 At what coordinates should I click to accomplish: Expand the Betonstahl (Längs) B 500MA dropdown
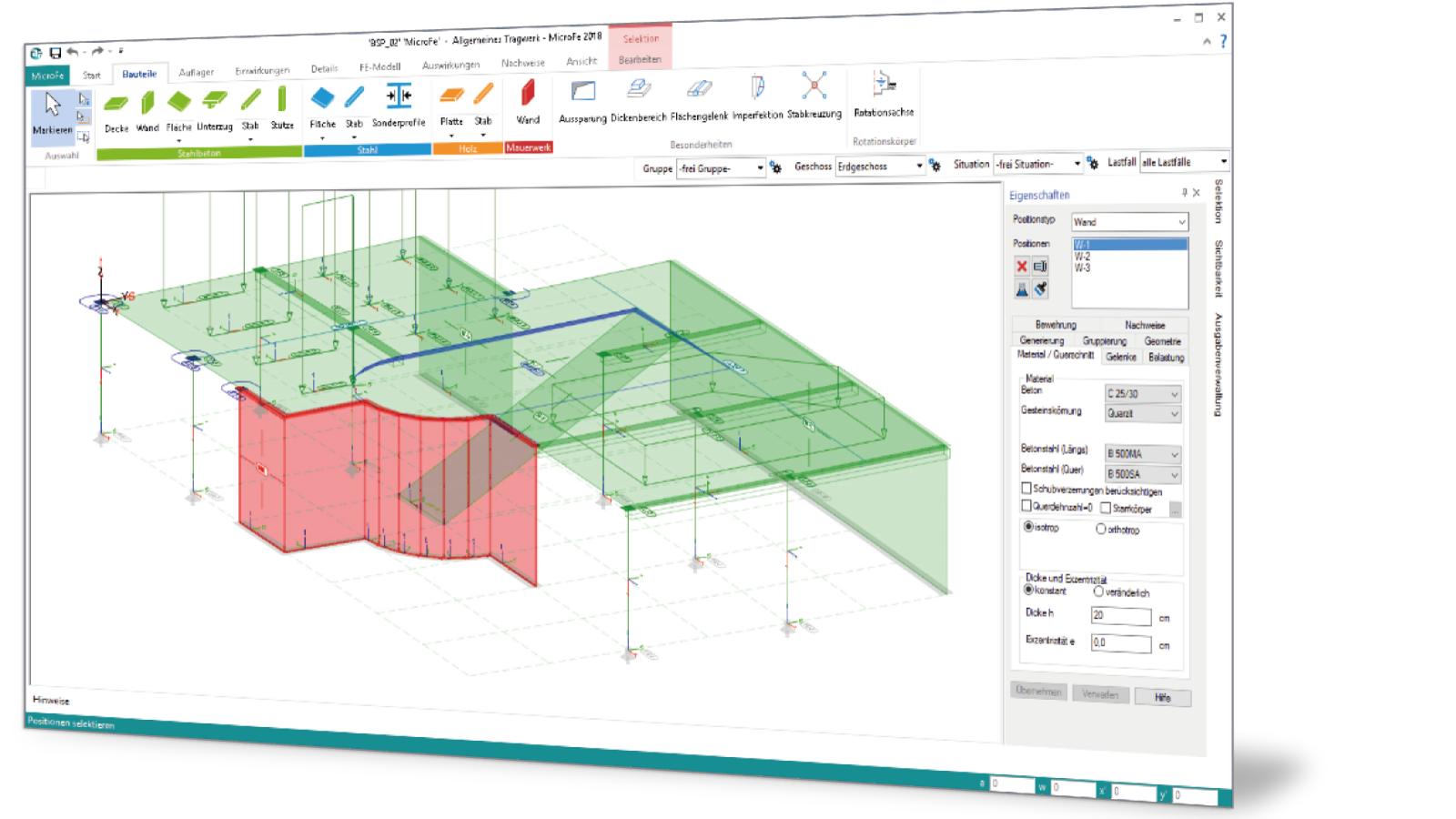(1143, 454)
